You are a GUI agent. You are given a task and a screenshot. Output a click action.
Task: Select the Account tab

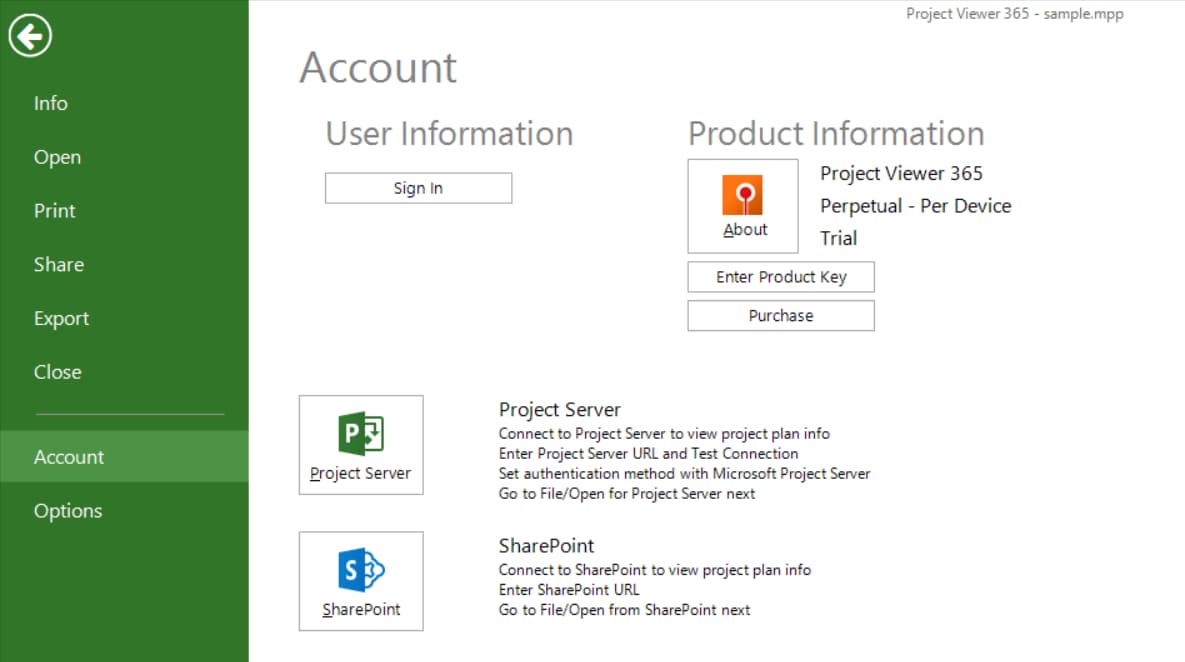click(68, 457)
